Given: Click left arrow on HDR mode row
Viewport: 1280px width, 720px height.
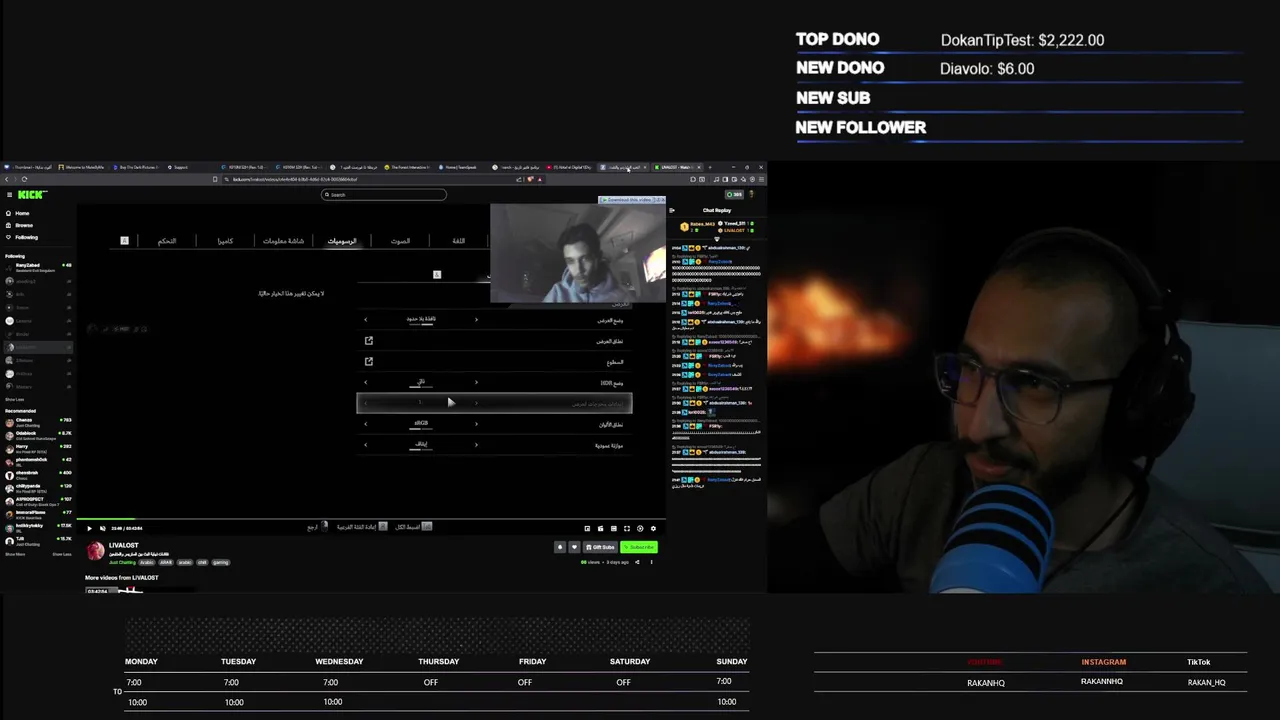Looking at the screenshot, I should tap(366, 382).
